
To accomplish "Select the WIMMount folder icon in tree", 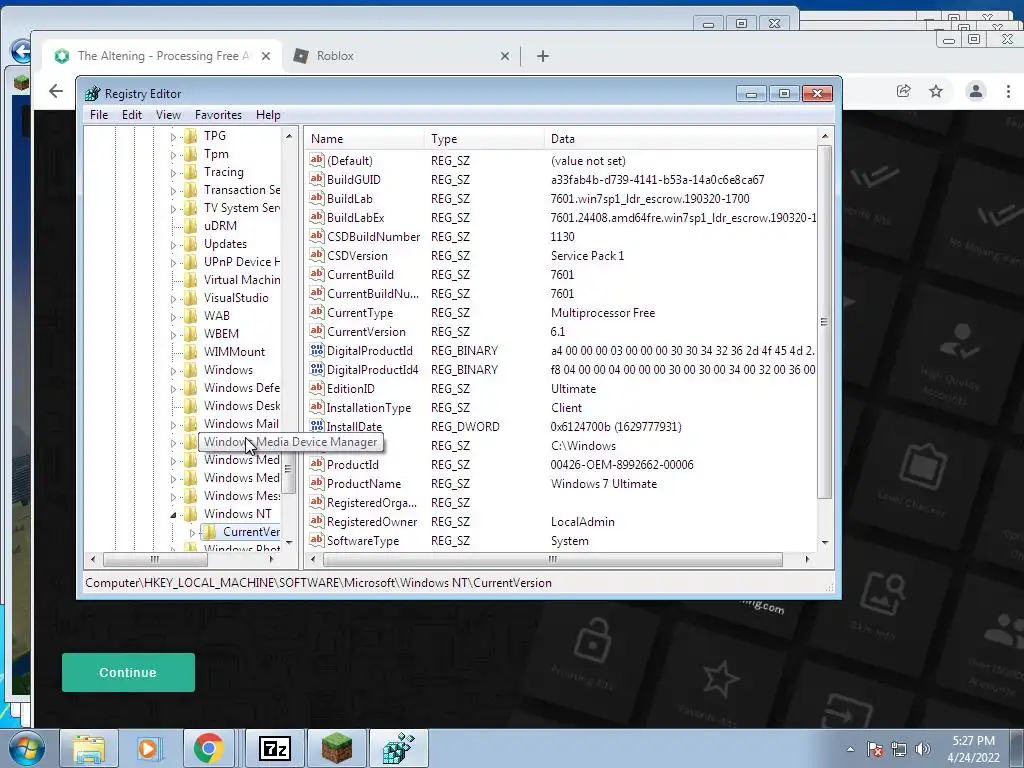I will click(x=191, y=352).
